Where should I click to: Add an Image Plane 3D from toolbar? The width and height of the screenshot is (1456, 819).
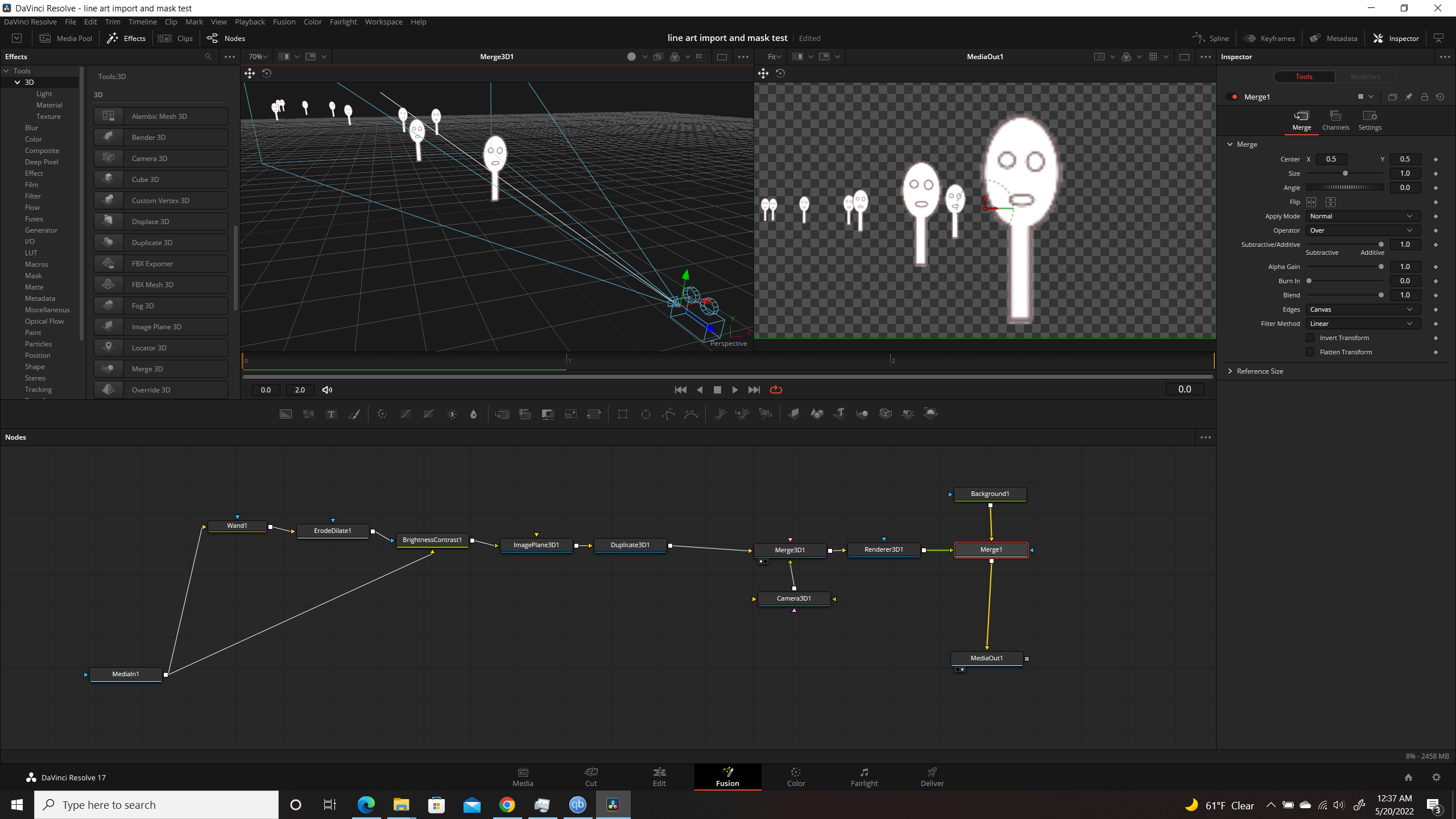(794, 414)
